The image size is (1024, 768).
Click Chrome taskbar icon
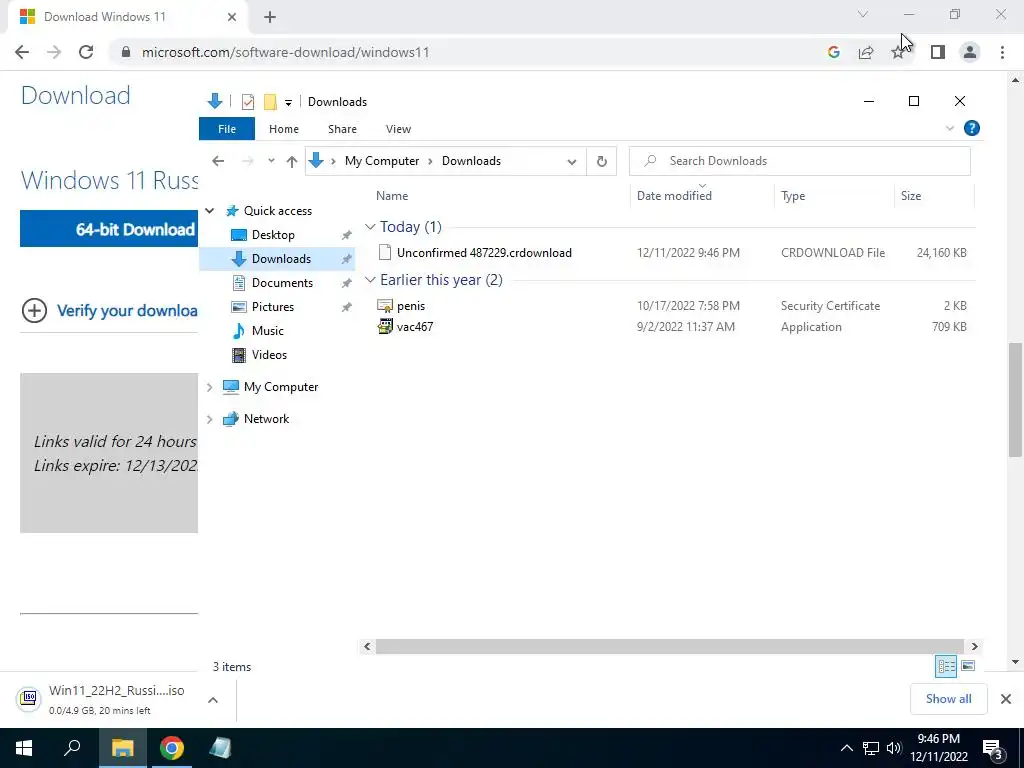coord(172,748)
